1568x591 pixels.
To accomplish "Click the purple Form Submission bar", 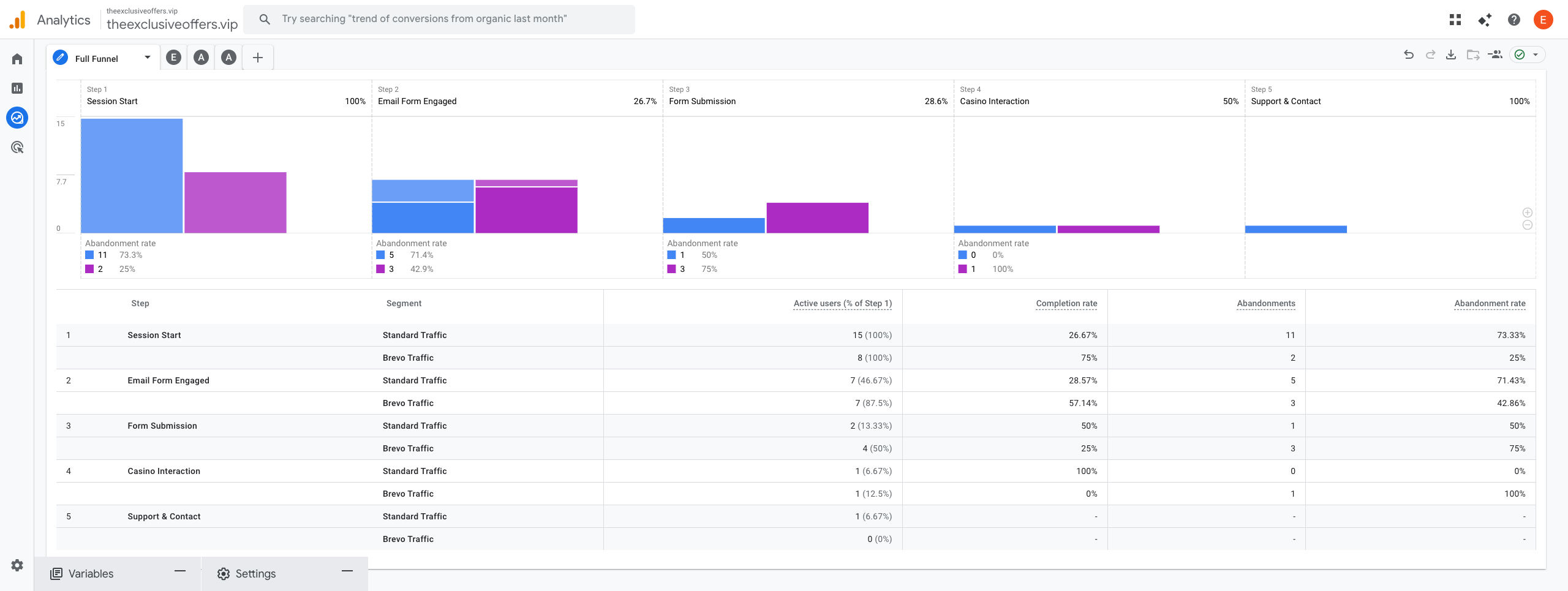I will pyautogui.click(x=817, y=217).
